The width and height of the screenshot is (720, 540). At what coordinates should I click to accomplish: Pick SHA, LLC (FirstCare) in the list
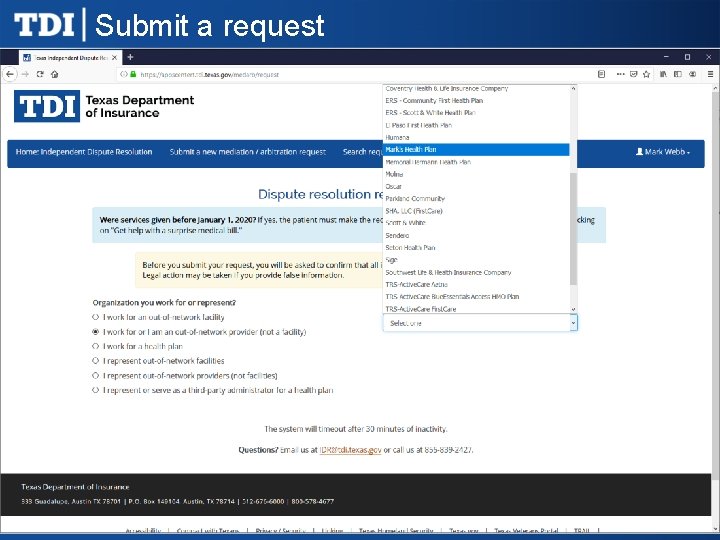[476, 211]
